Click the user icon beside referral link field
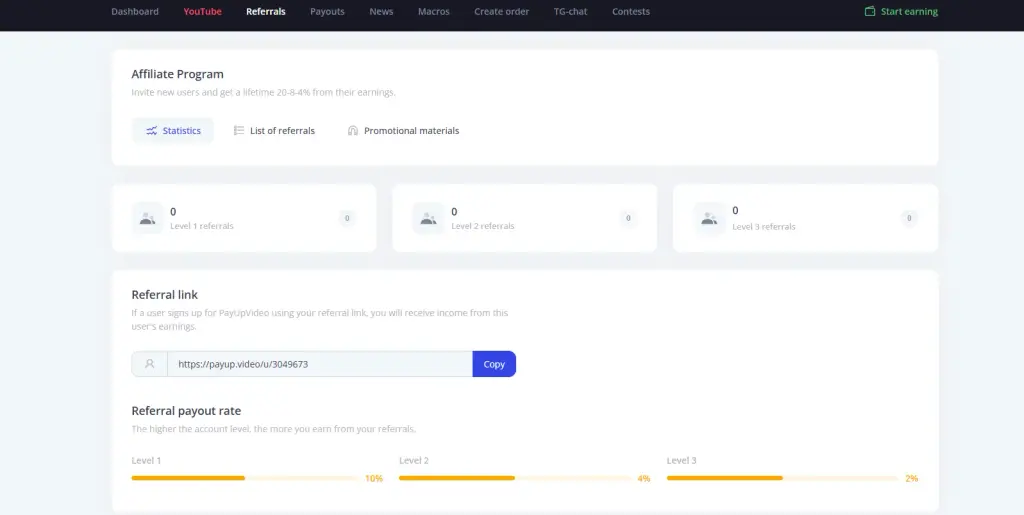Viewport: 1024px width, 515px height. pos(150,364)
